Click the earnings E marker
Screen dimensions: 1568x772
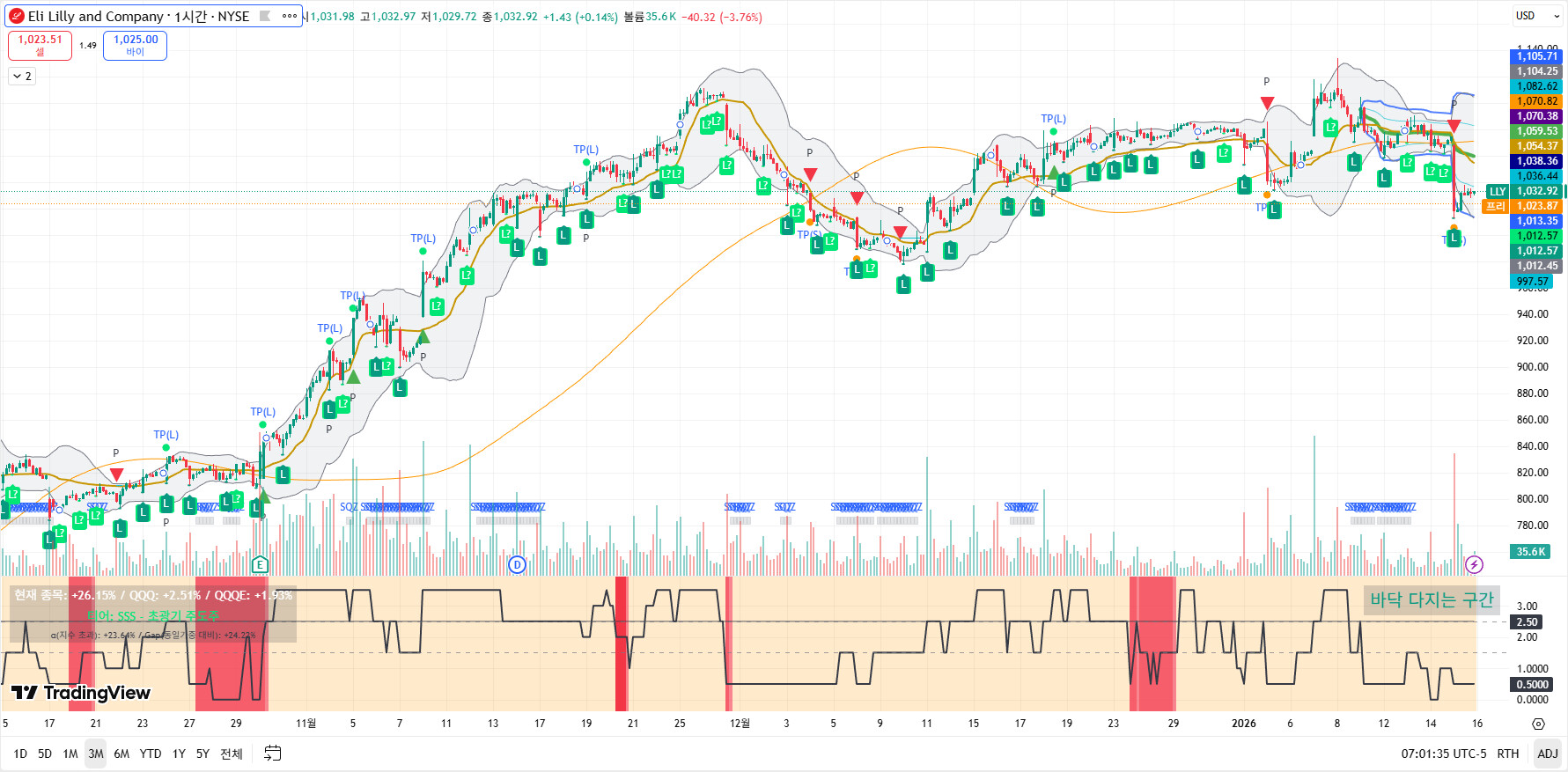click(260, 564)
